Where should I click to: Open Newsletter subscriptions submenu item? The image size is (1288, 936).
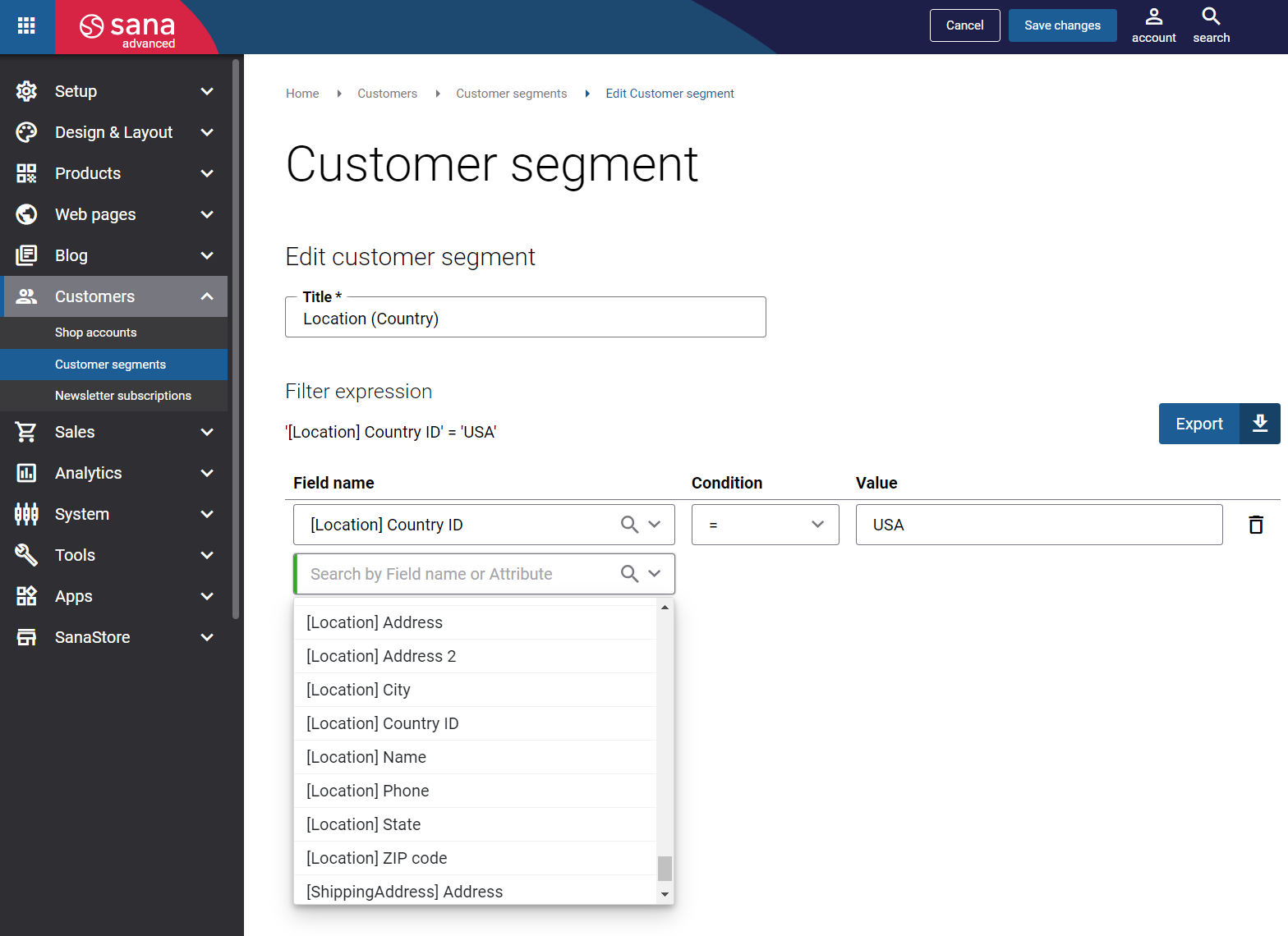point(114,396)
